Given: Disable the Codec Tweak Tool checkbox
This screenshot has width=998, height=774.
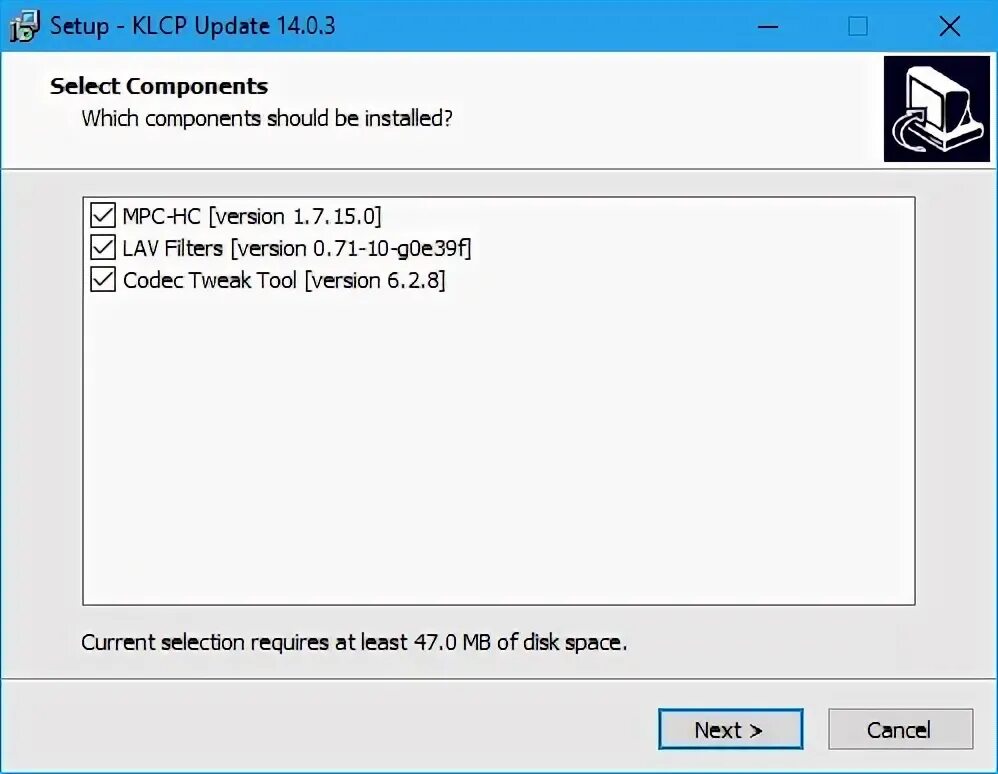Looking at the screenshot, I should 103,279.
